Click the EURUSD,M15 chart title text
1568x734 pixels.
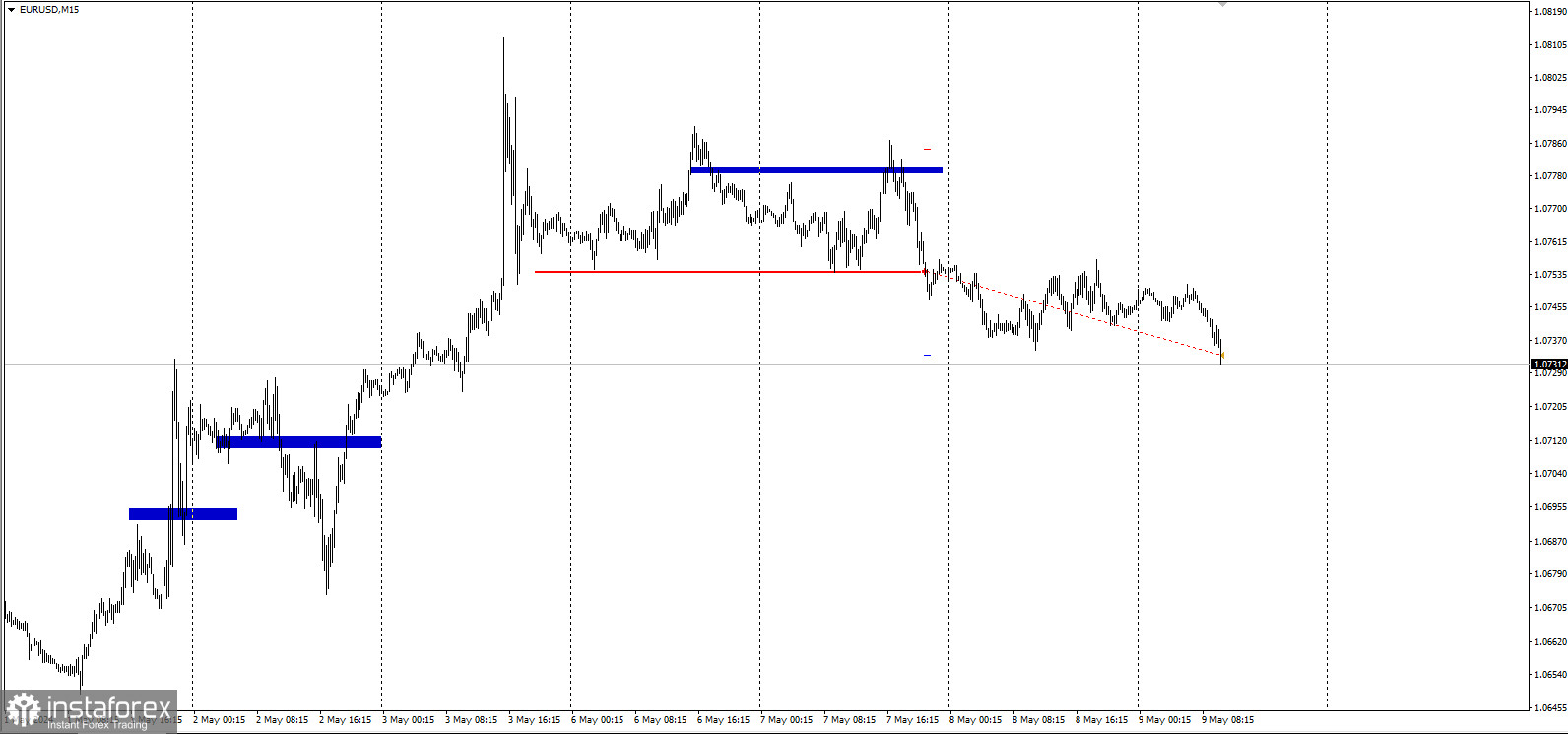[49, 10]
